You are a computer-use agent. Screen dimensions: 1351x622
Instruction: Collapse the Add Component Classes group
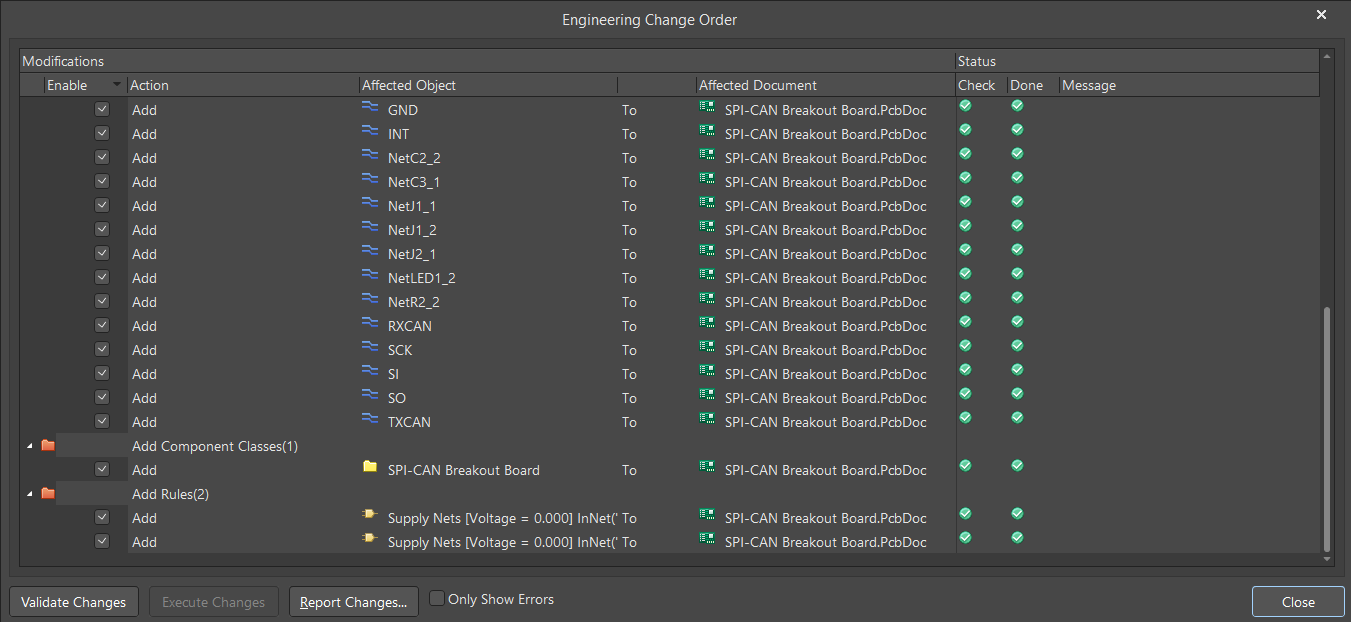coord(29,446)
